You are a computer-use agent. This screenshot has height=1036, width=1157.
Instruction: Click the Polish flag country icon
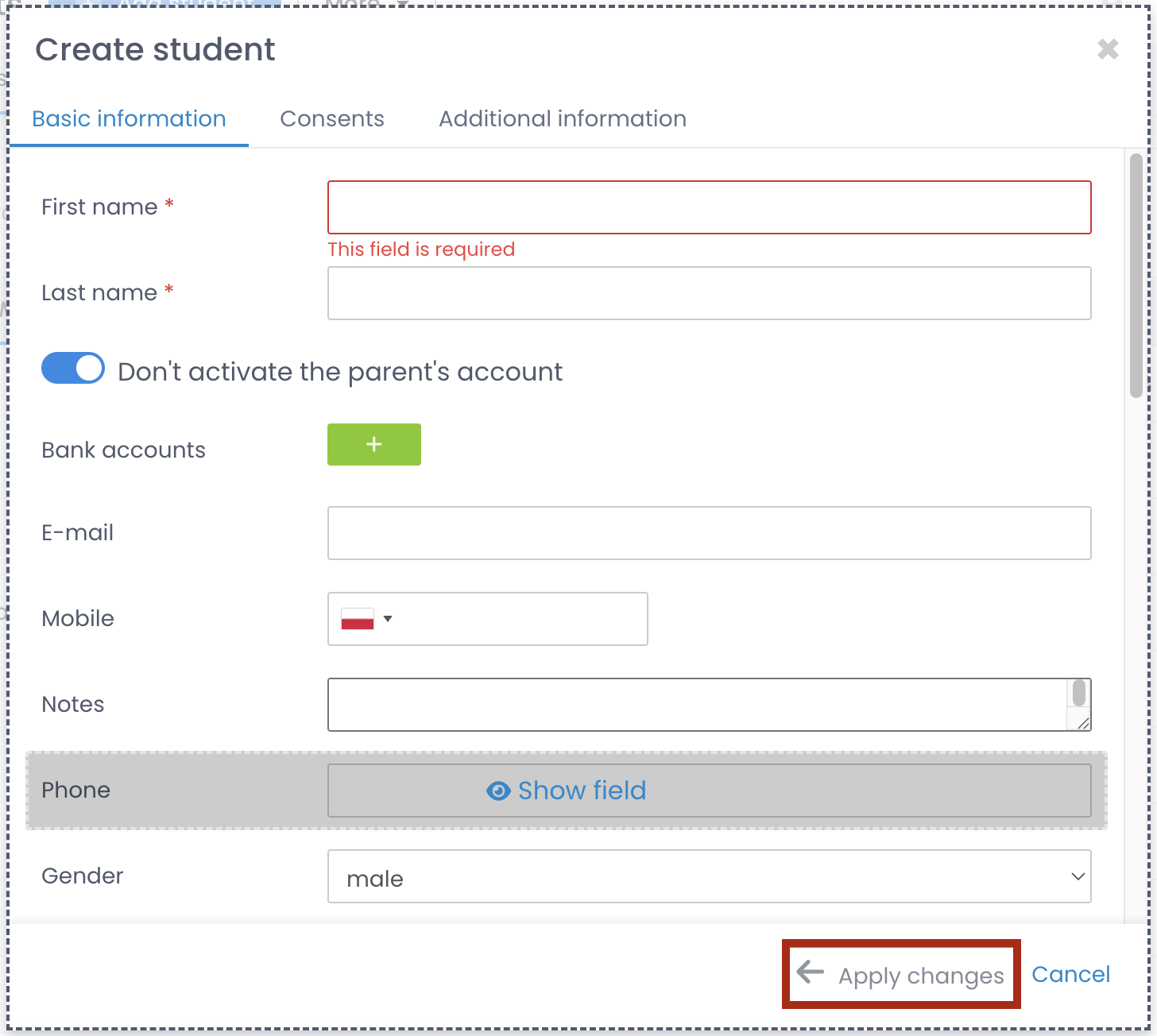pyautogui.click(x=358, y=619)
